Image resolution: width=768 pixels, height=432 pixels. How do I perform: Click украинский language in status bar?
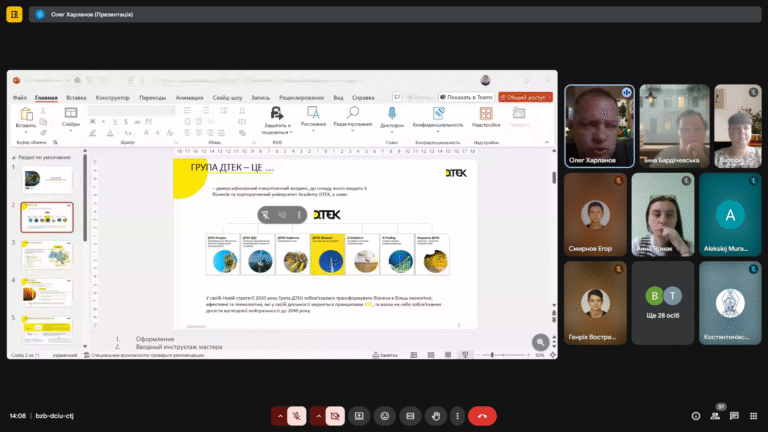(65, 355)
